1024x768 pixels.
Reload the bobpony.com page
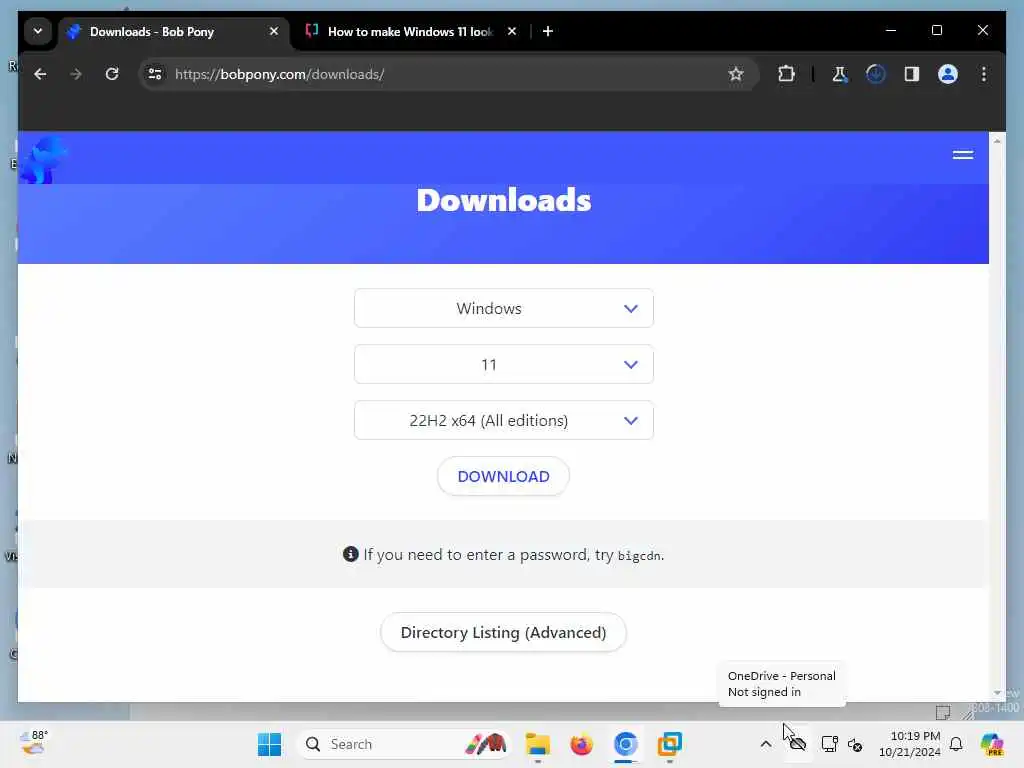coord(112,74)
